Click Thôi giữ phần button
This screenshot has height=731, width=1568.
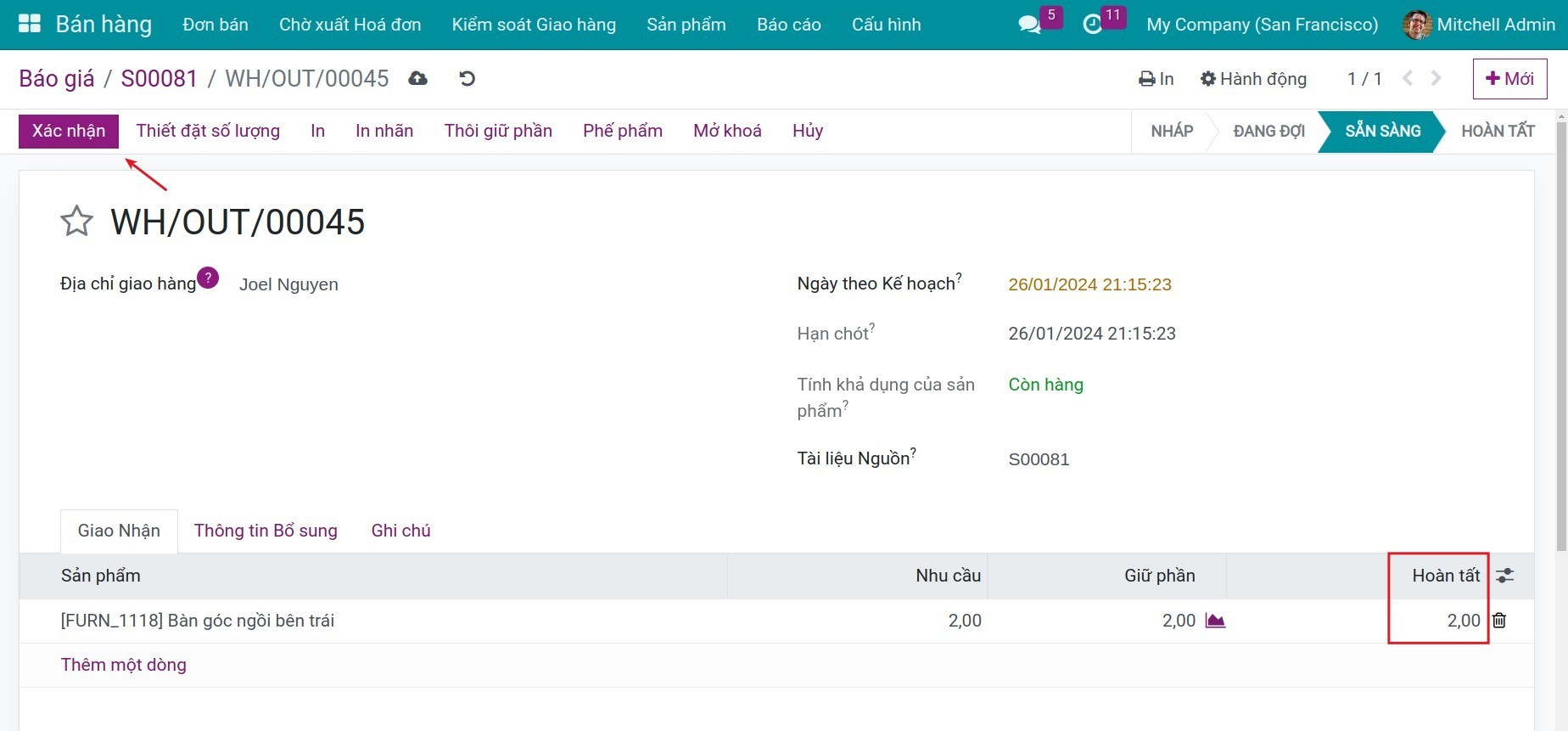click(498, 131)
